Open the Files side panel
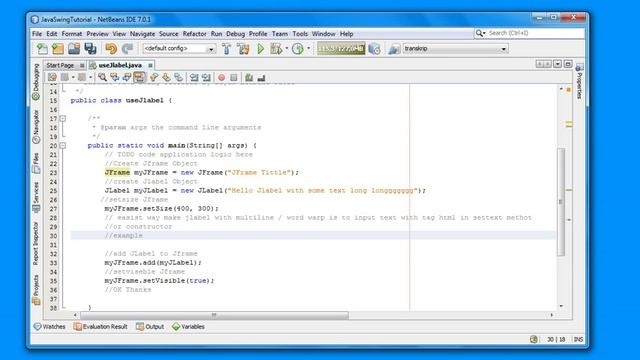 36,163
